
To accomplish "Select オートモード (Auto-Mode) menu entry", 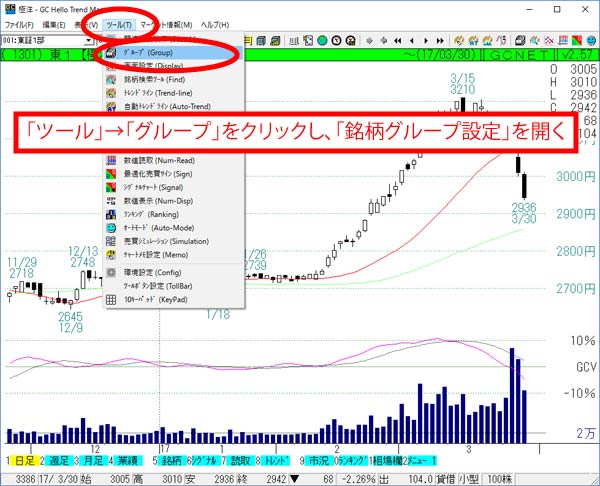I will point(174,228).
